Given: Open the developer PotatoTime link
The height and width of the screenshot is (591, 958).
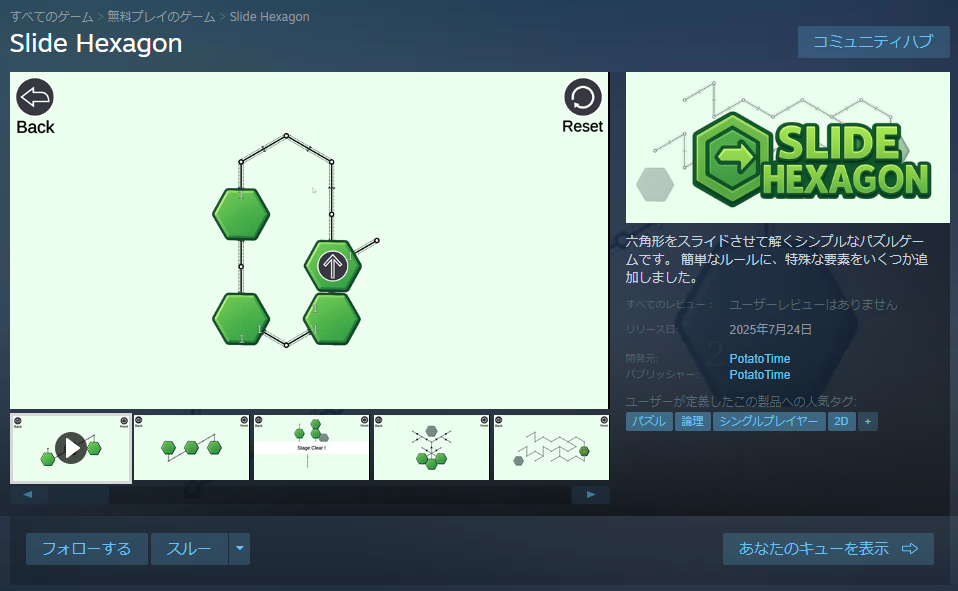Looking at the screenshot, I should [759, 359].
